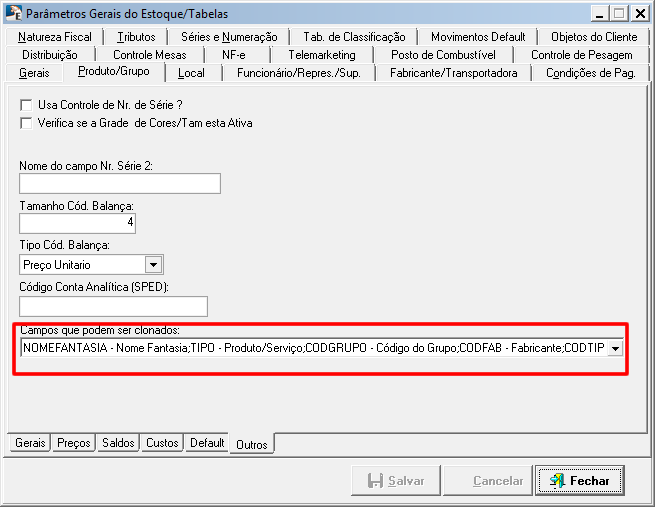
Task: Open the Tributos tab
Action: pos(136,37)
